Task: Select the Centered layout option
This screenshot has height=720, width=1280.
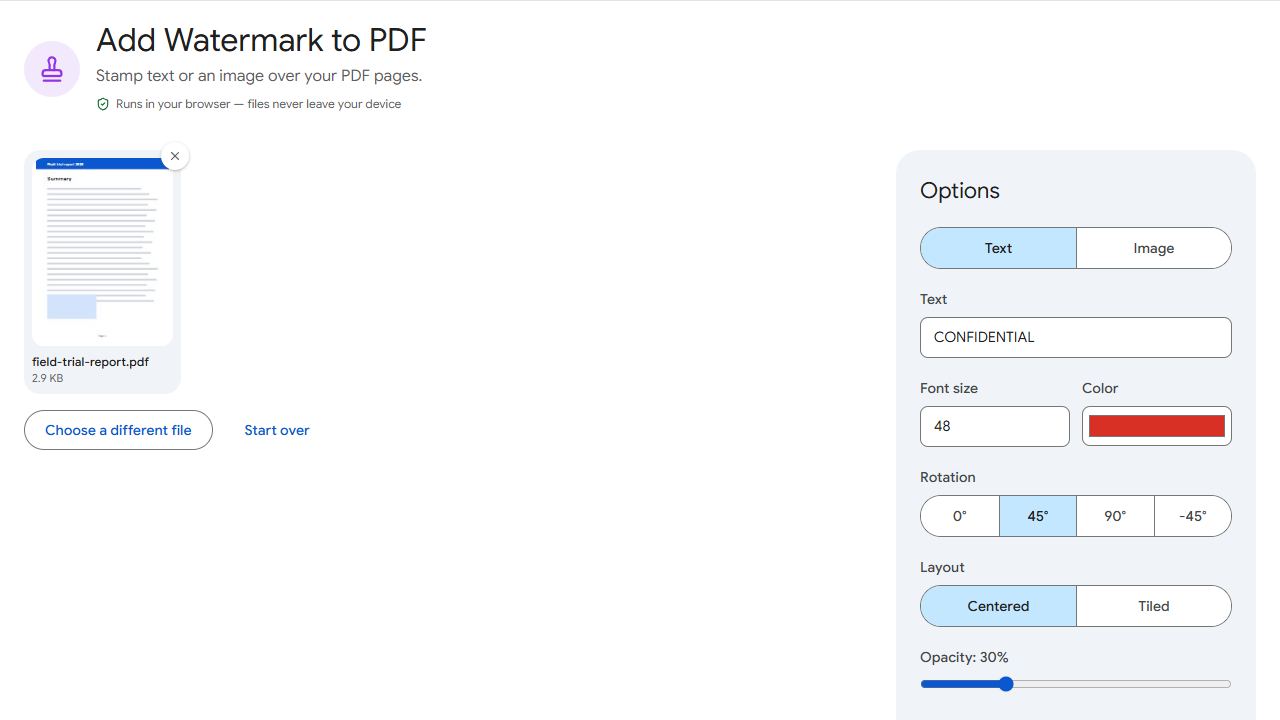Action: (998, 606)
